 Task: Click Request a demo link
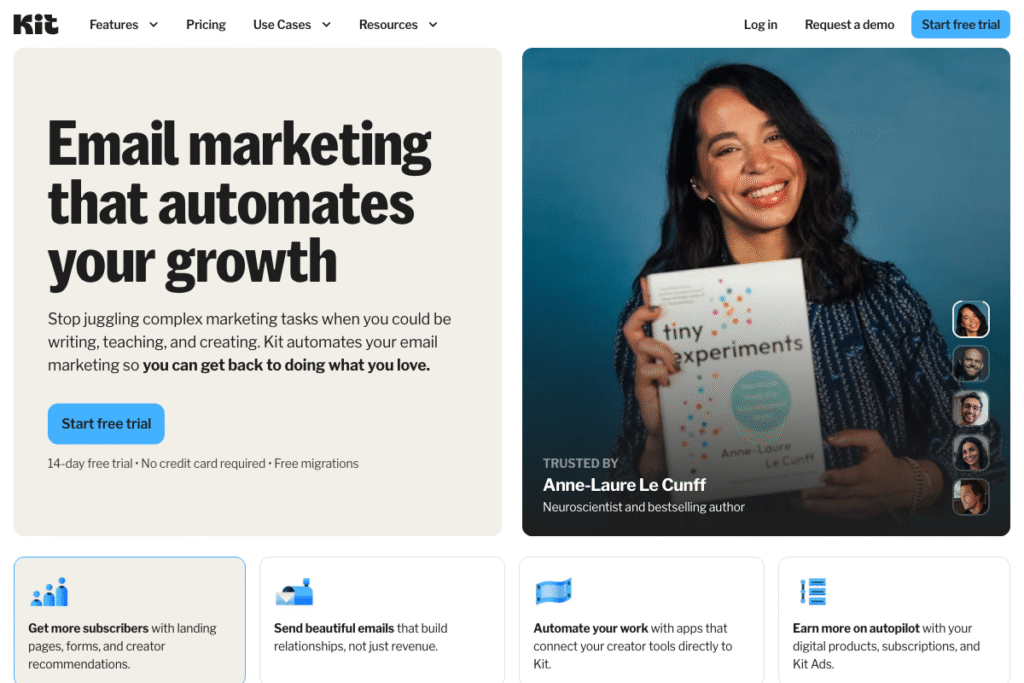849,25
